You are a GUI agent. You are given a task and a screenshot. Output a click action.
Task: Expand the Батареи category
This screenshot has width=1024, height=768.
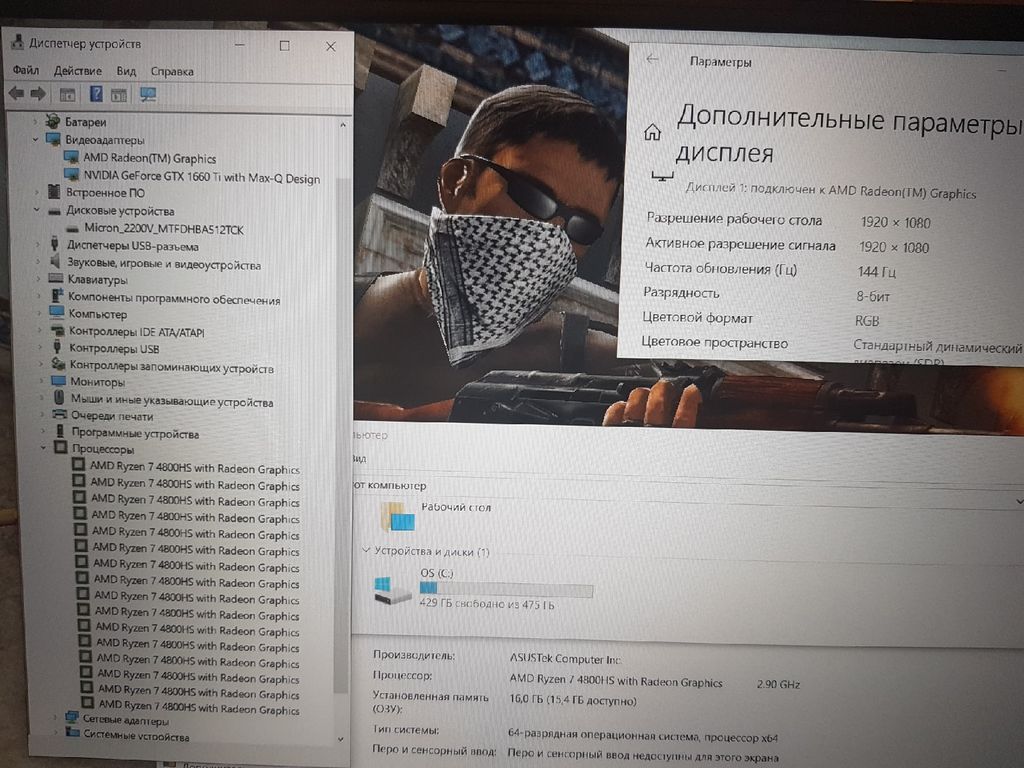coord(35,121)
